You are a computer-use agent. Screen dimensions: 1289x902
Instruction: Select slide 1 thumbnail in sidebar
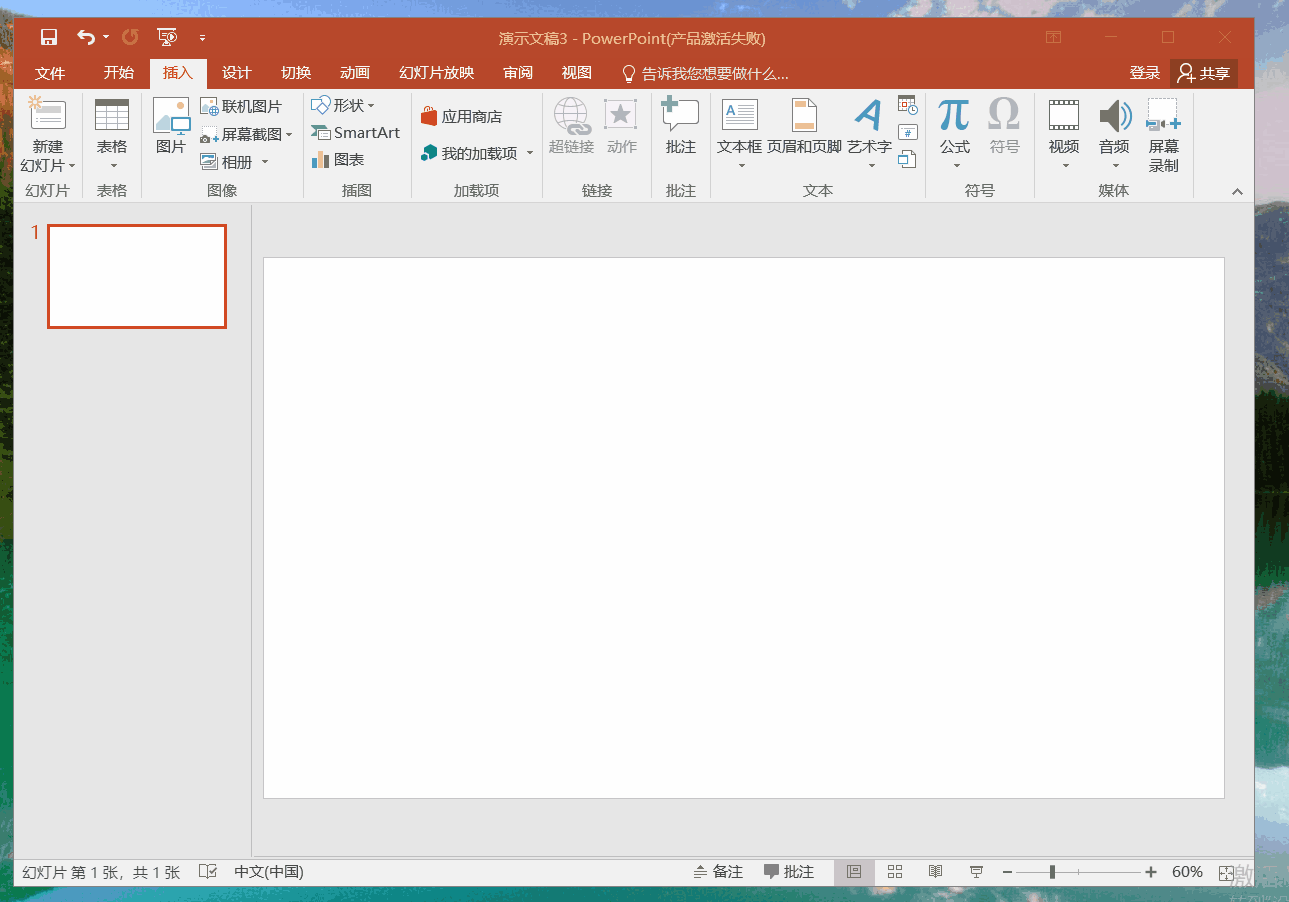coord(136,277)
